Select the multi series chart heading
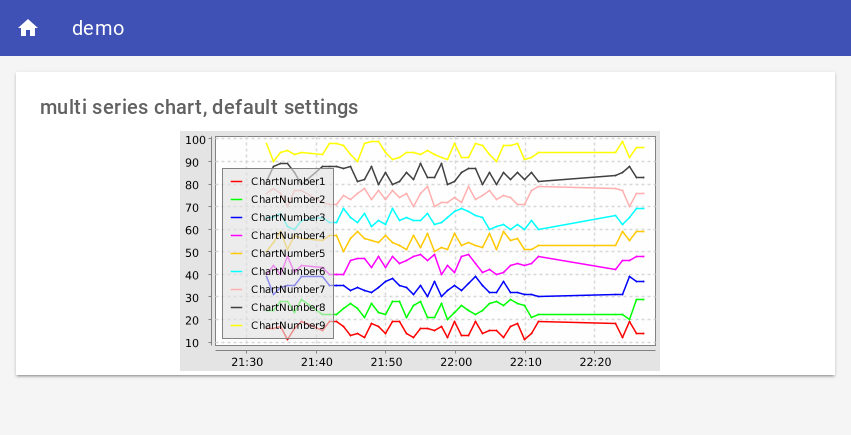Viewport: 851px width, 435px height. click(199, 107)
